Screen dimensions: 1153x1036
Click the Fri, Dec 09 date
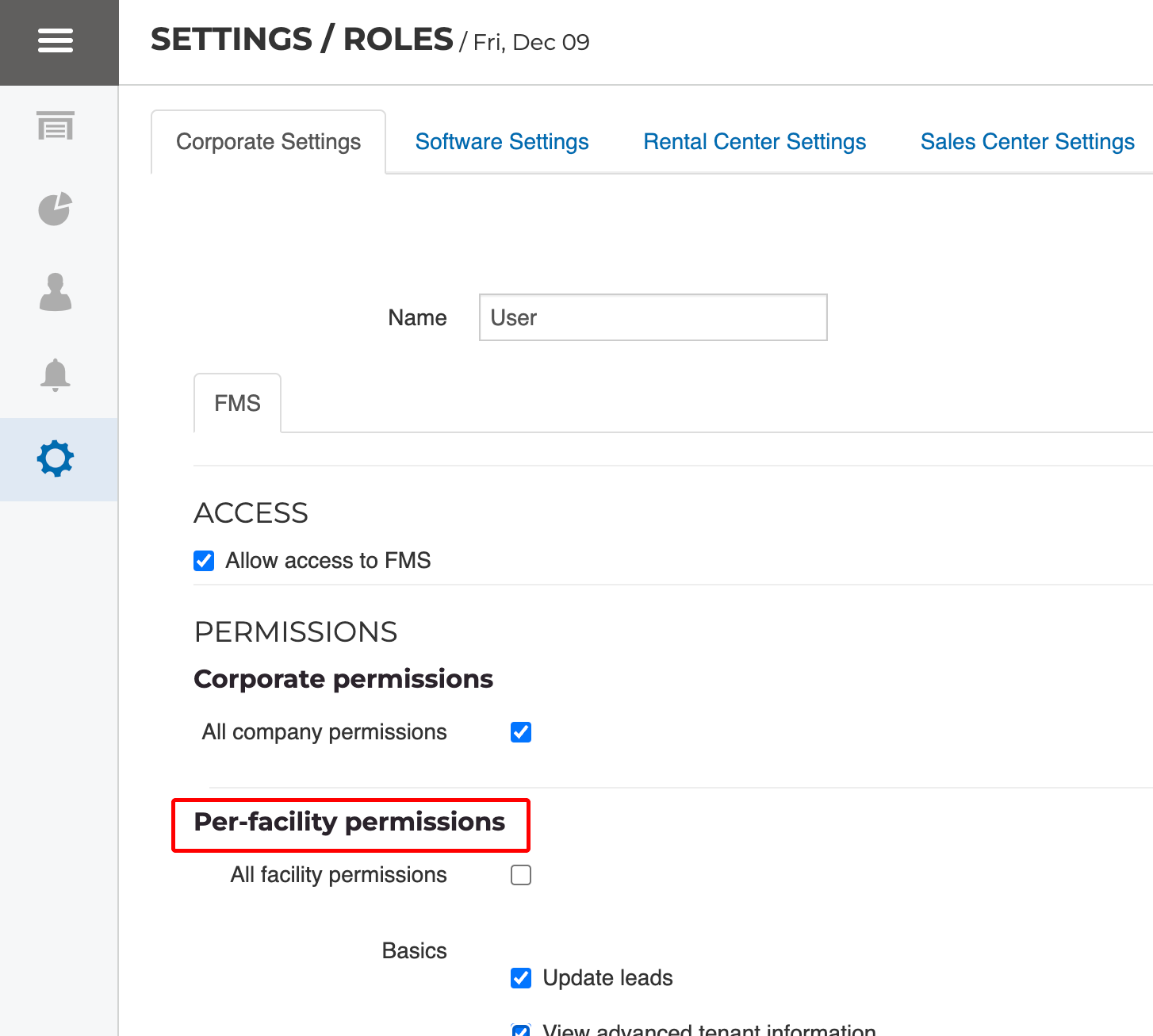coord(531,42)
